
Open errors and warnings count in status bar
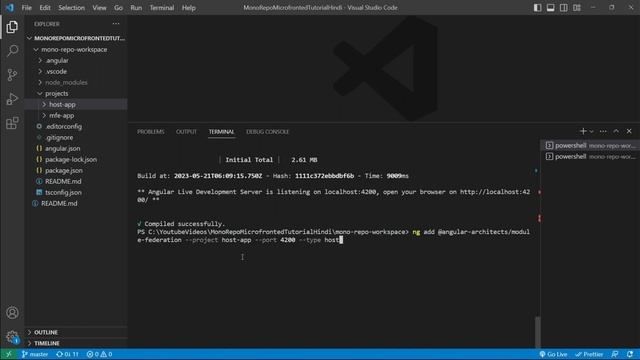click(x=99, y=354)
